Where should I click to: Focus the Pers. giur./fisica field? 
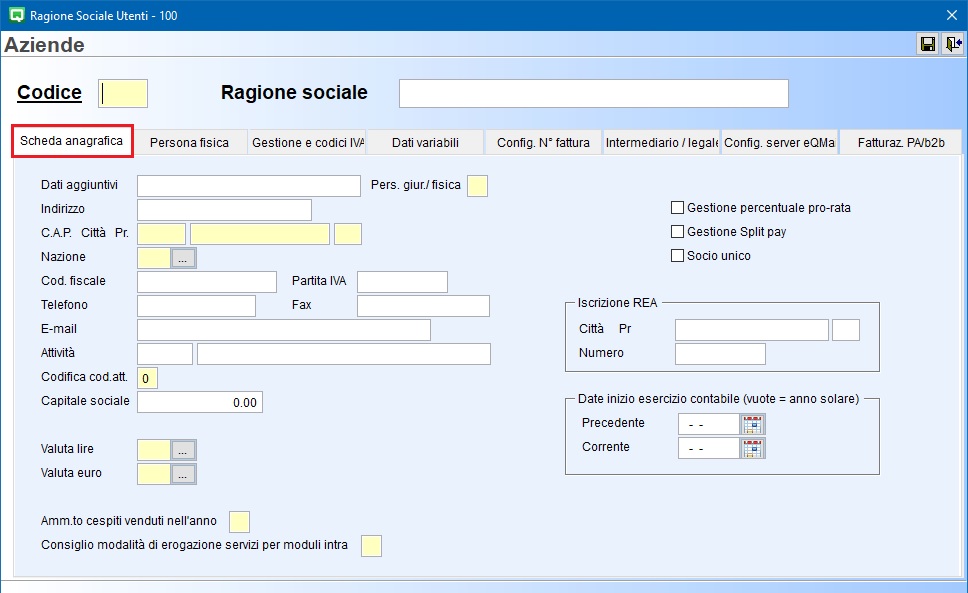point(477,186)
